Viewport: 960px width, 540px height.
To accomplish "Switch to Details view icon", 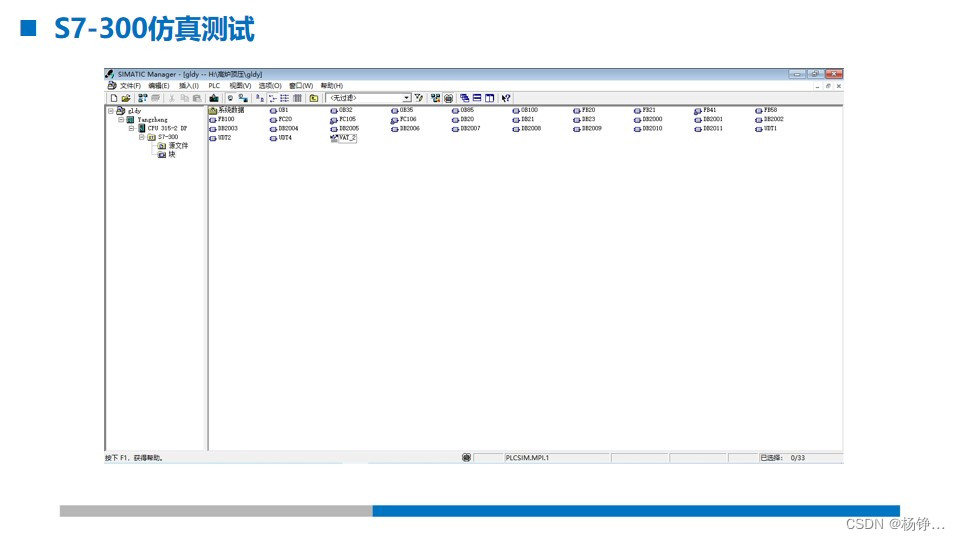I will (298, 98).
